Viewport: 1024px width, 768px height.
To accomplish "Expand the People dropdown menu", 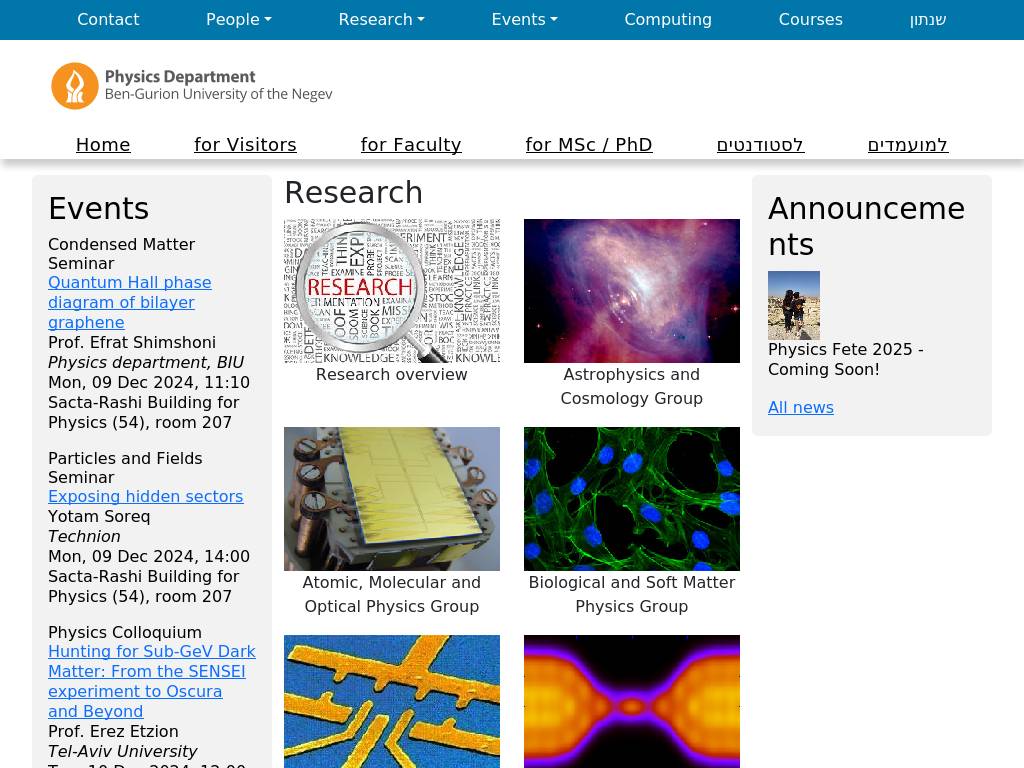I will [238, 20].
